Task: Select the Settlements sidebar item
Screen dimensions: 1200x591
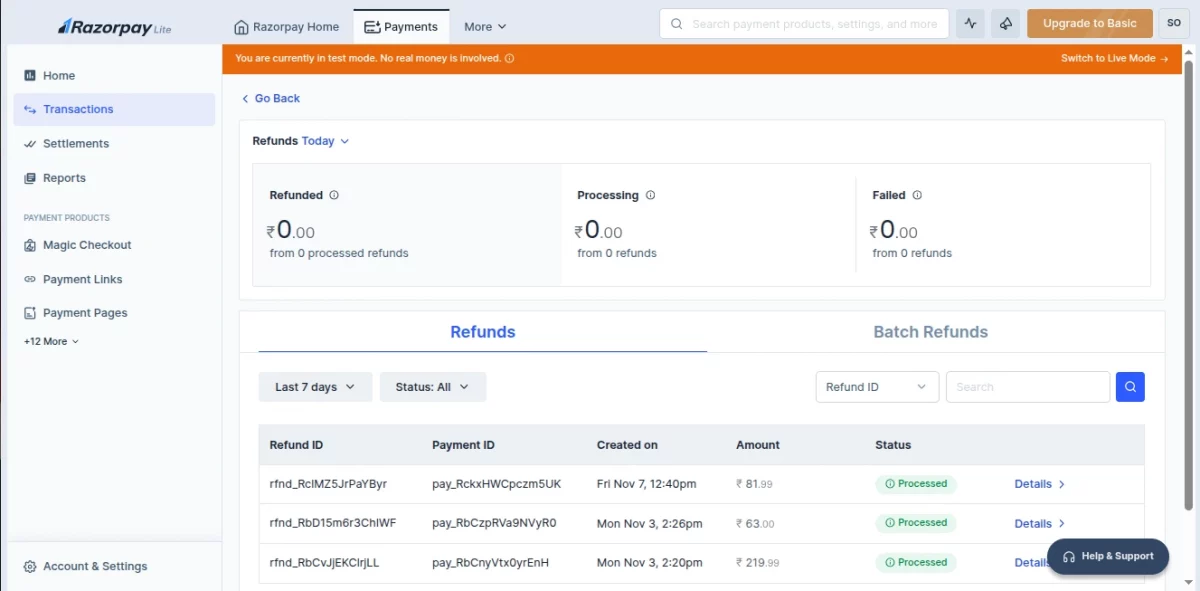Action: pyautogui.click(x=76, y=143)
